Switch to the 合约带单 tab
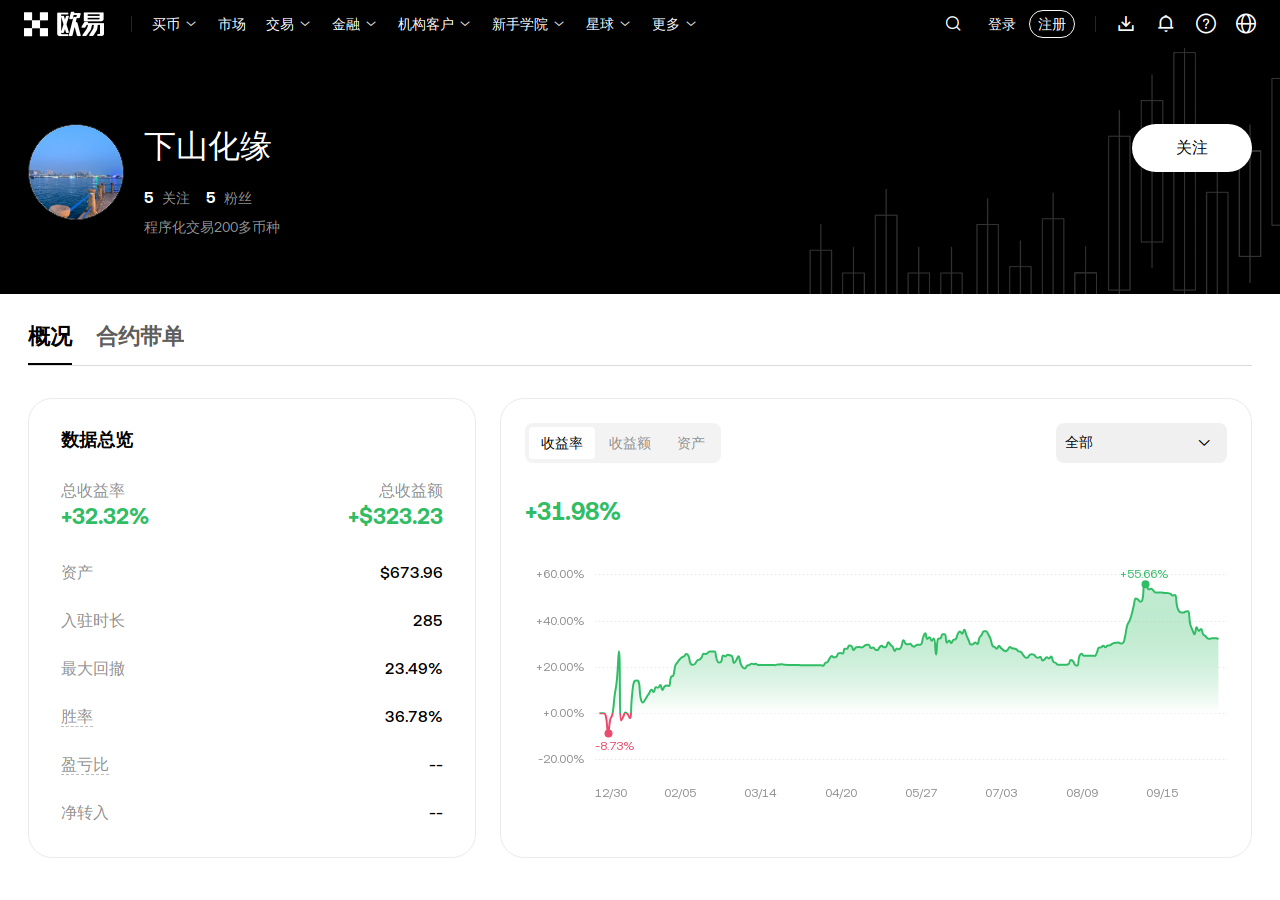Viewport: 1280px width, 900px height. (x=140, y=337)
